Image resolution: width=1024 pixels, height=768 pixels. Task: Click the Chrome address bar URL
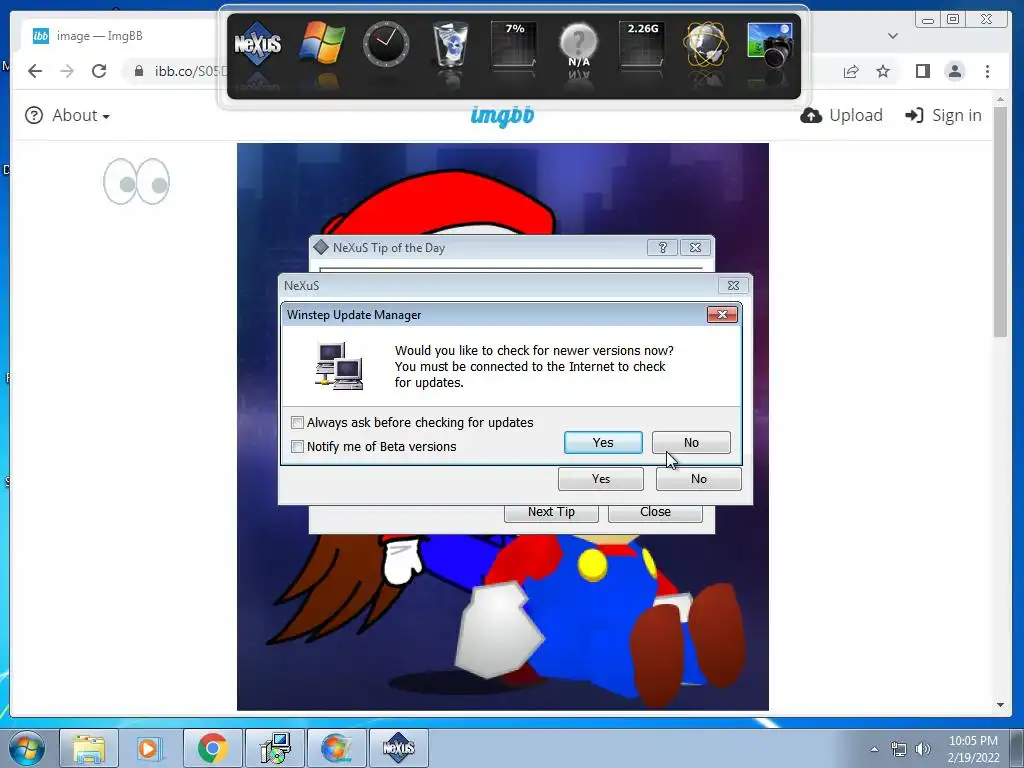pyautogui.click(x=189, y=71)
